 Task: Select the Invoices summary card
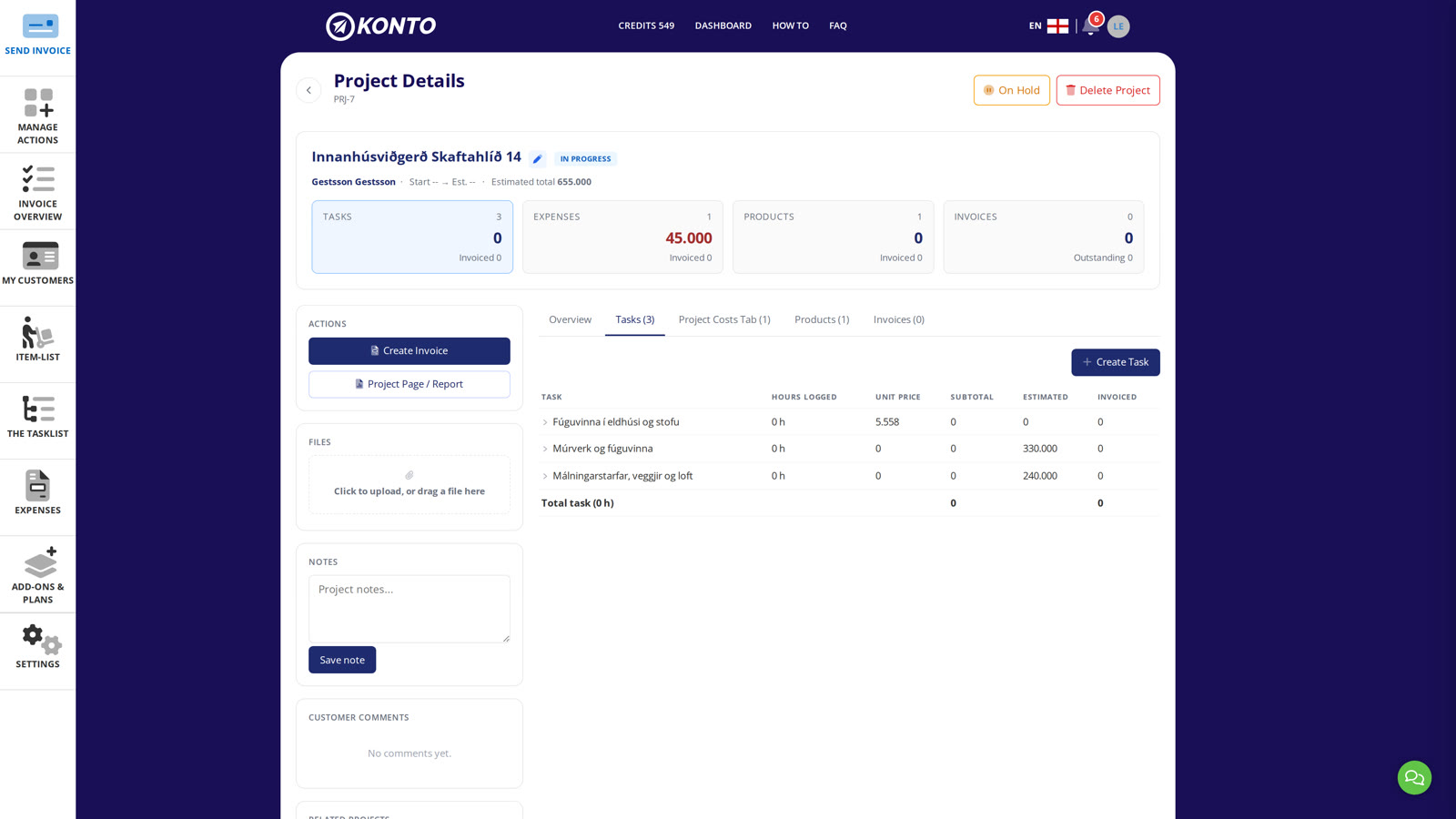point(1044,237)
